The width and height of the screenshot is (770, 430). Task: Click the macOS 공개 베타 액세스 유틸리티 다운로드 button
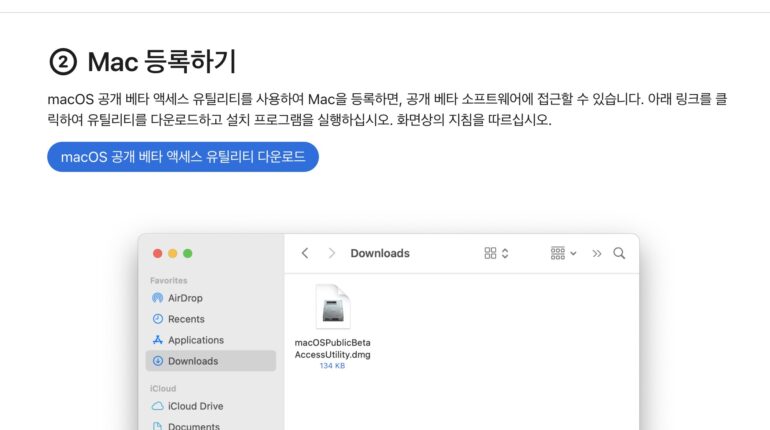183,157
